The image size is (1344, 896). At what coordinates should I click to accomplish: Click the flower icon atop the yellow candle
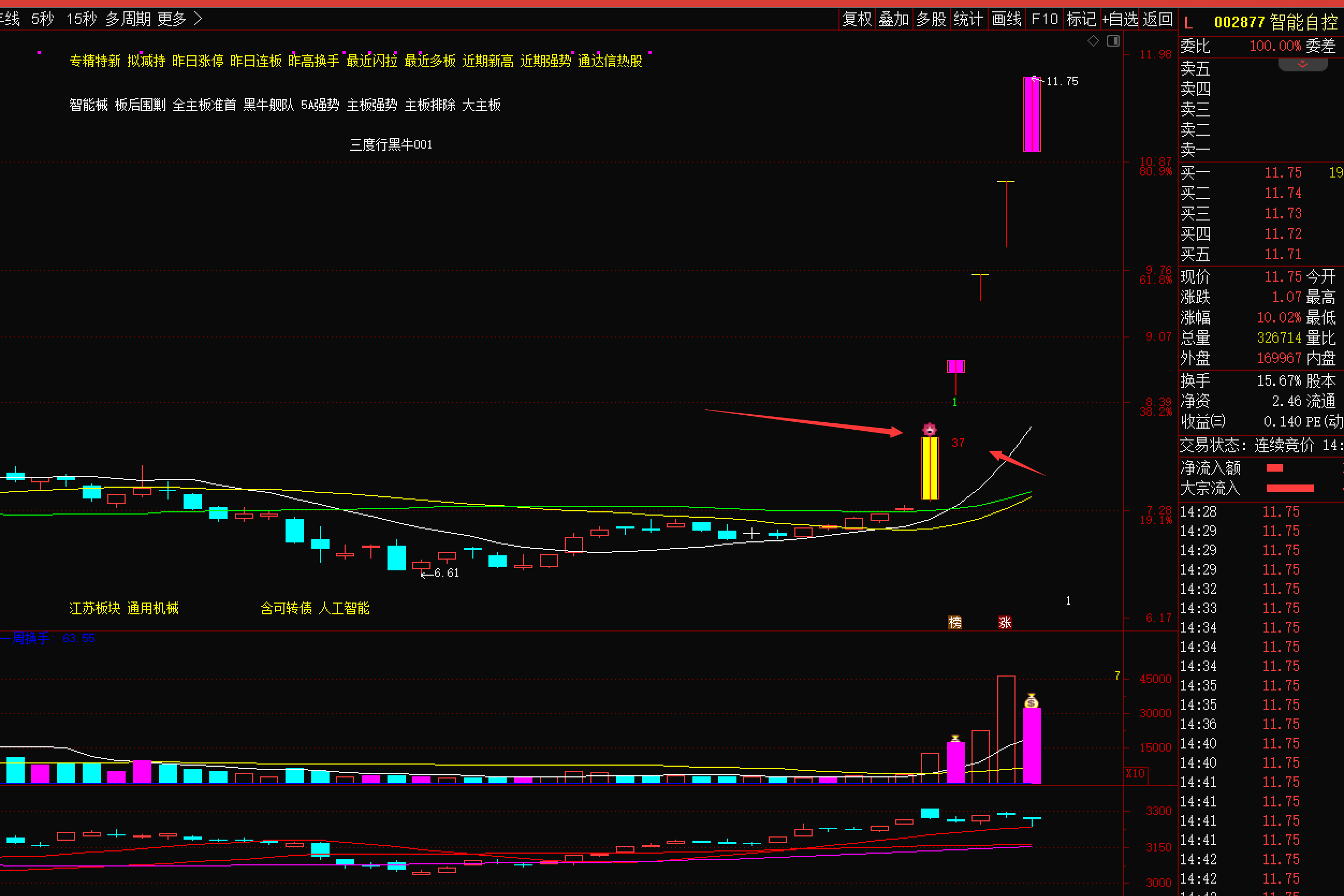pyautogui.click(x=930, y=429)
